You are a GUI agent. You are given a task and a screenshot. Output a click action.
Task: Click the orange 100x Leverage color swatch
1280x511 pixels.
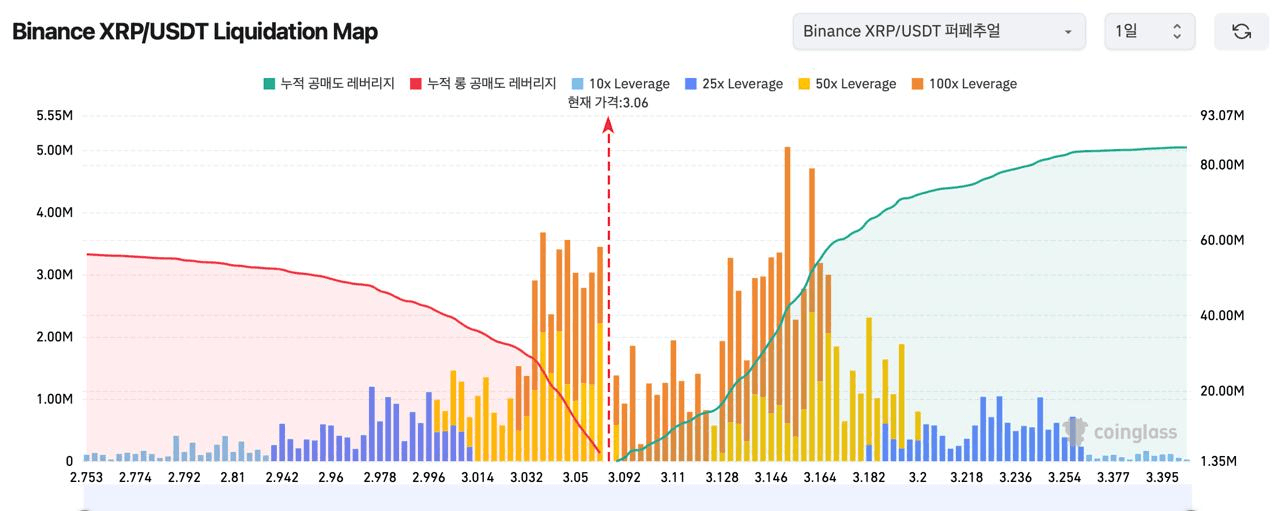tap(917, 84)
